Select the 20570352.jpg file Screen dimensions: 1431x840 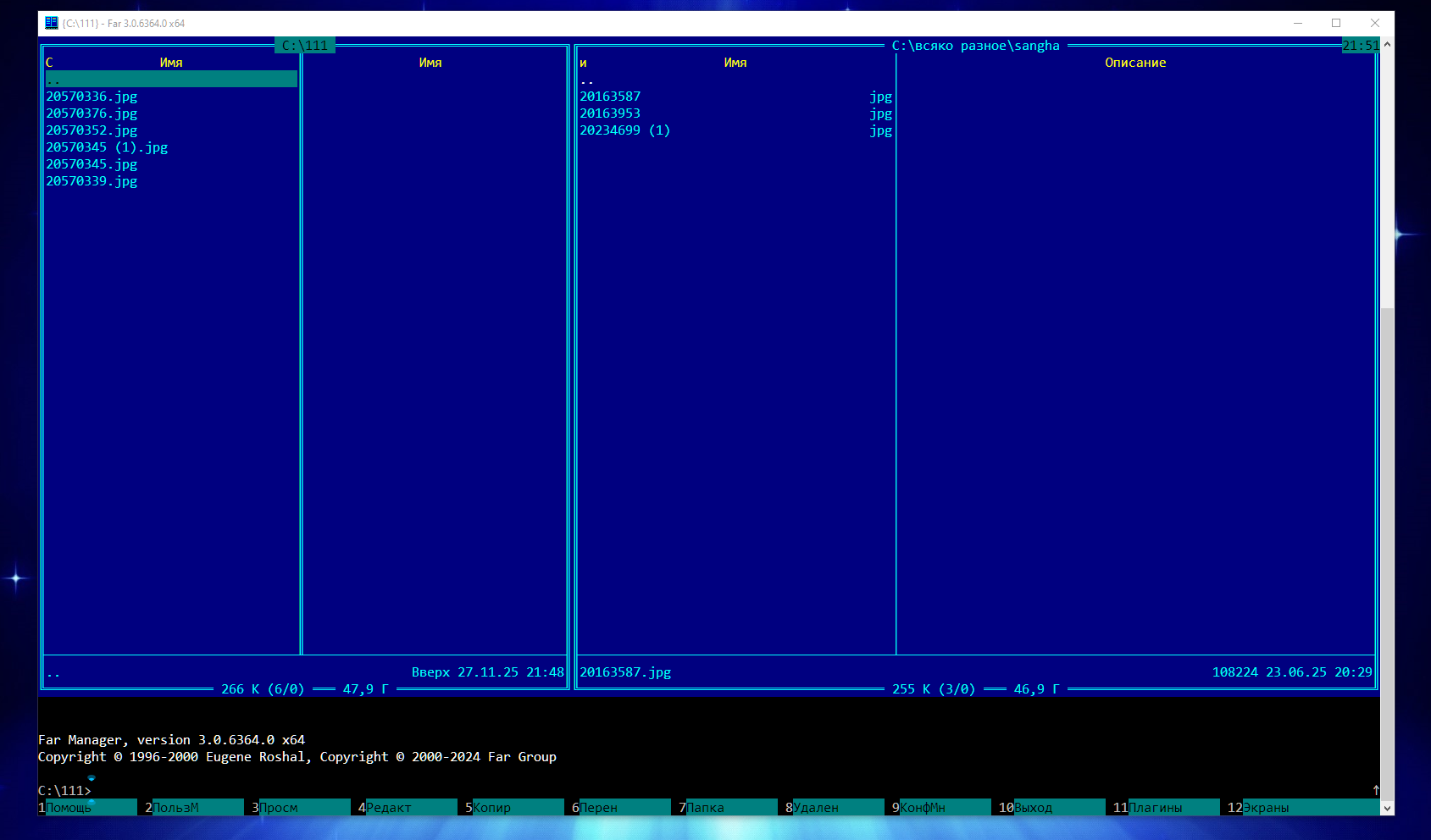(x=92, y=130)
